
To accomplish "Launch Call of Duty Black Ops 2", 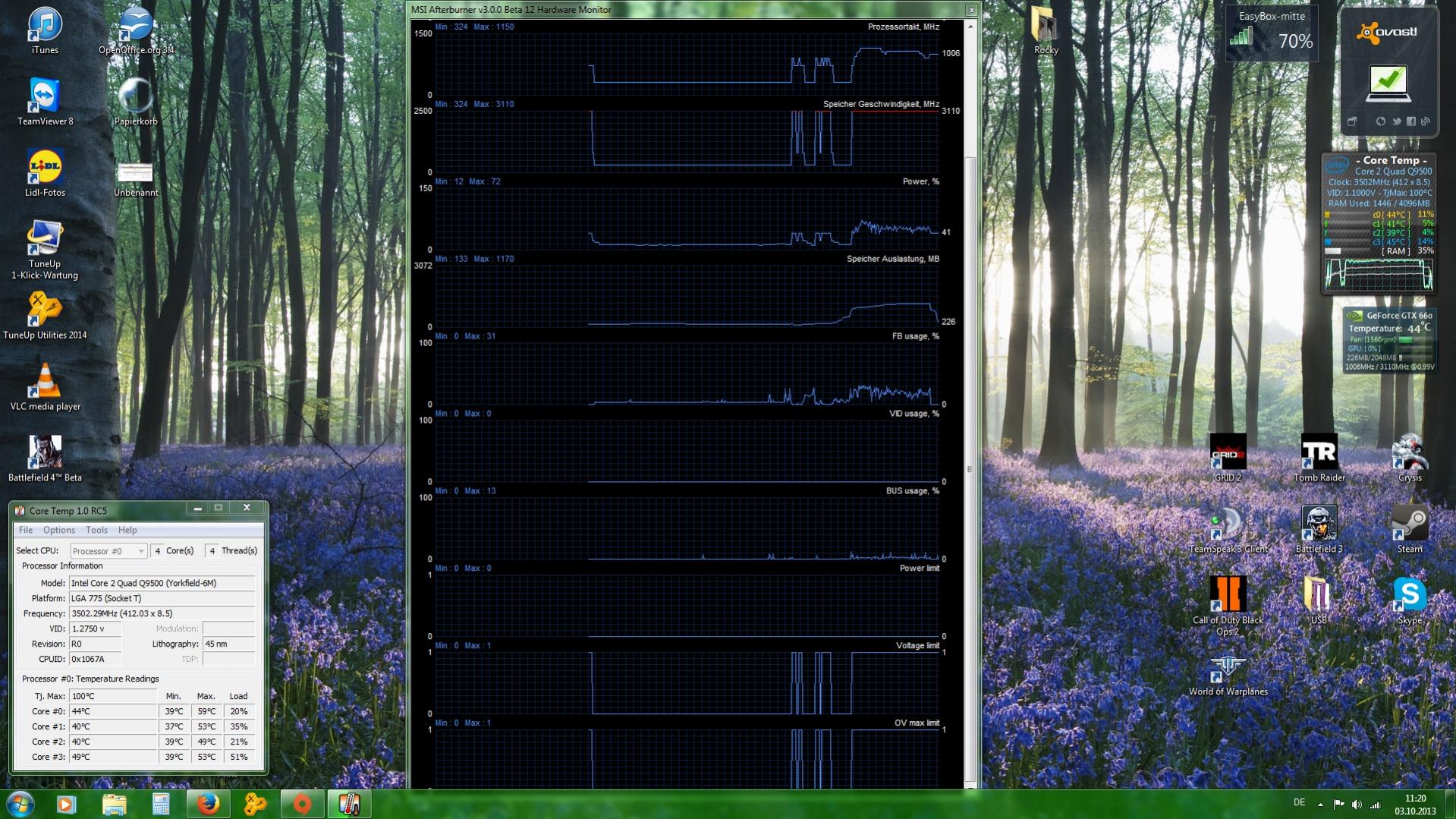I will tap(1228, 606).
